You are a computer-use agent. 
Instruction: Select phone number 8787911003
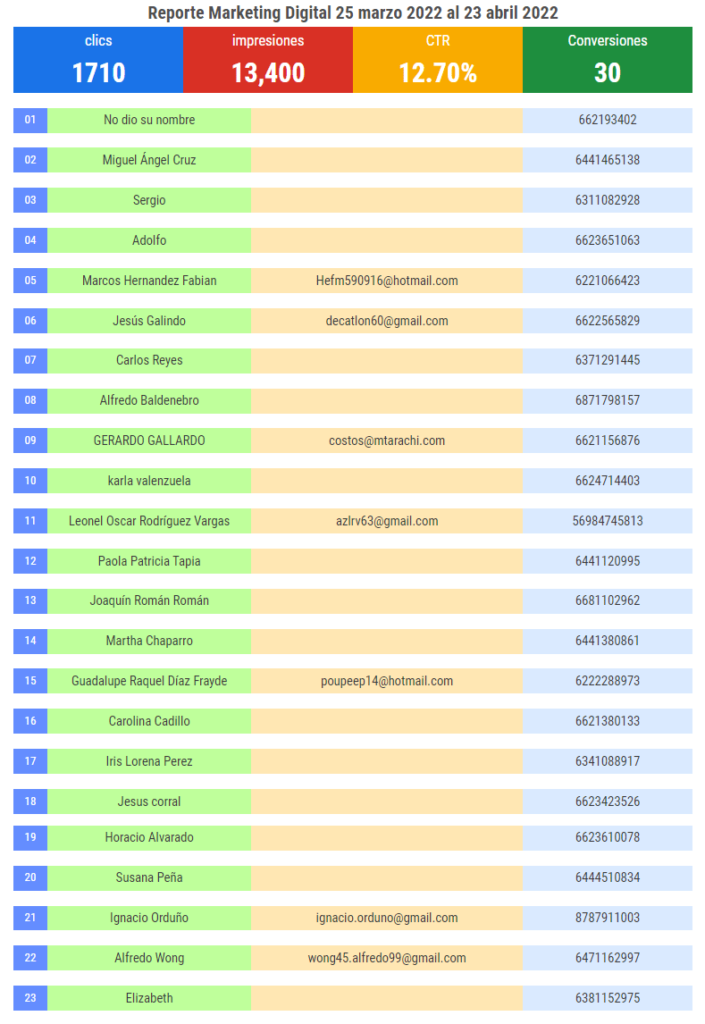point(608,918)
